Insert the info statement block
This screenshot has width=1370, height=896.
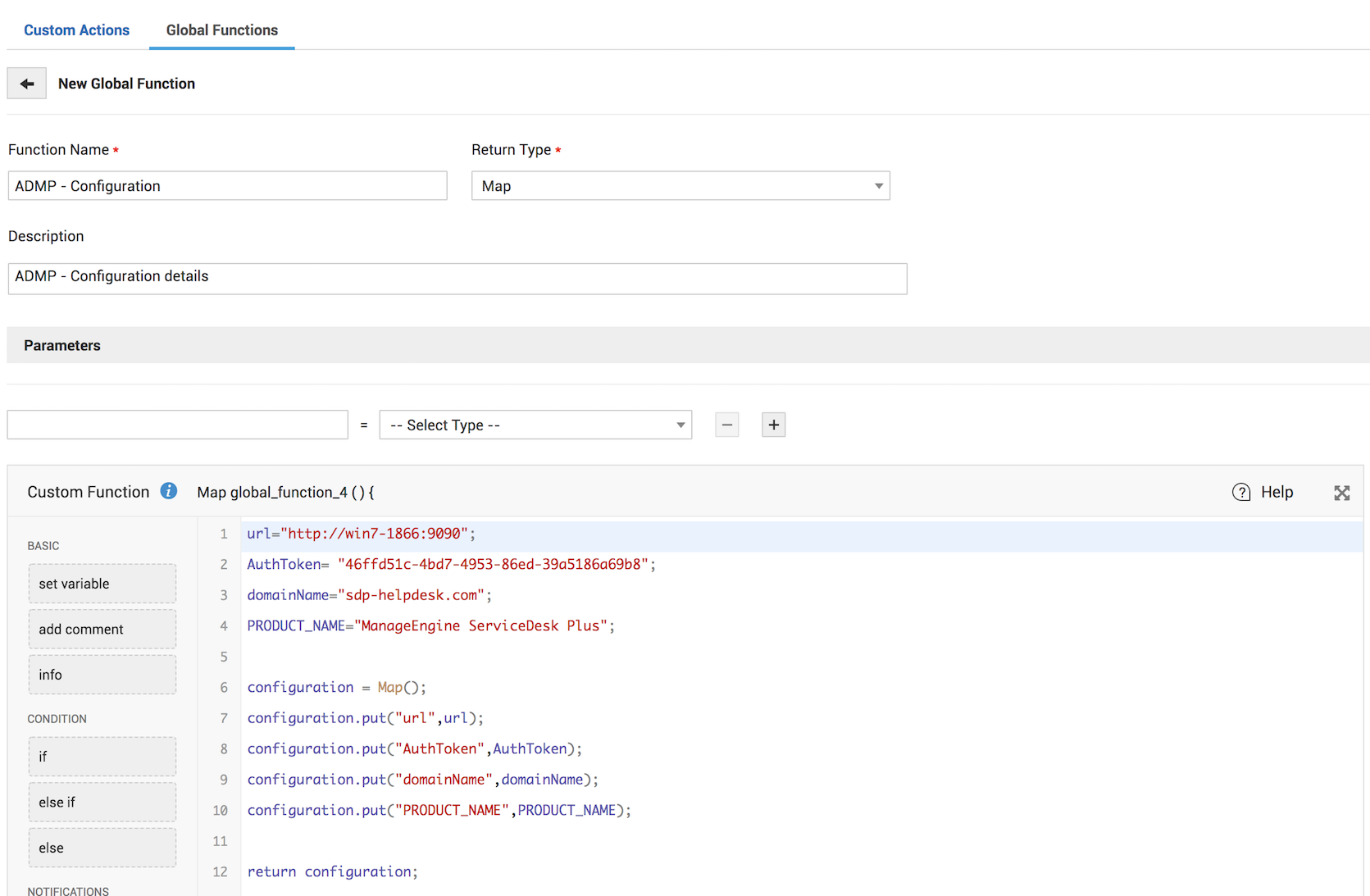(x=102, y=675)
